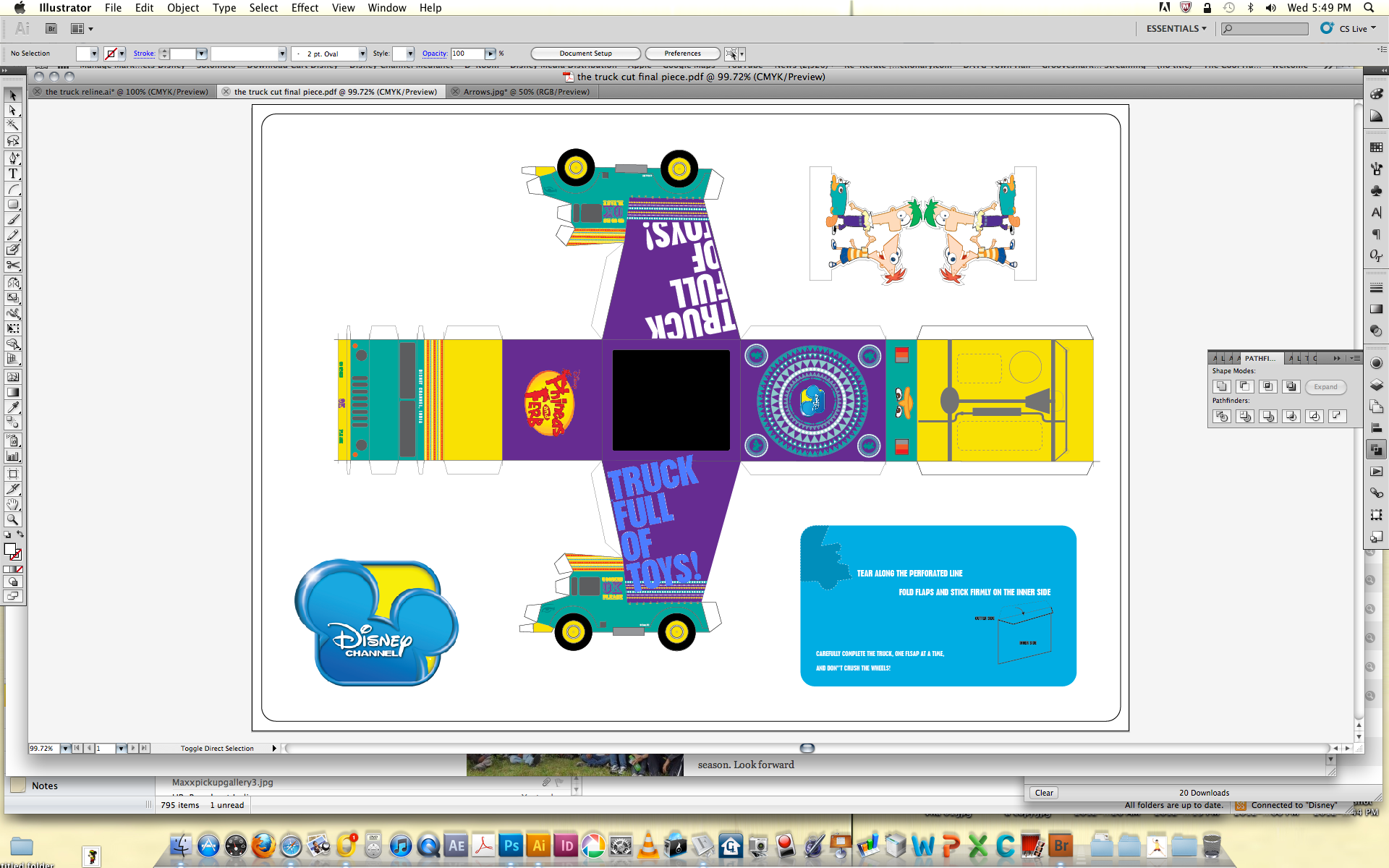
Task: Select the Type tool
Action: tap(12, 174)
